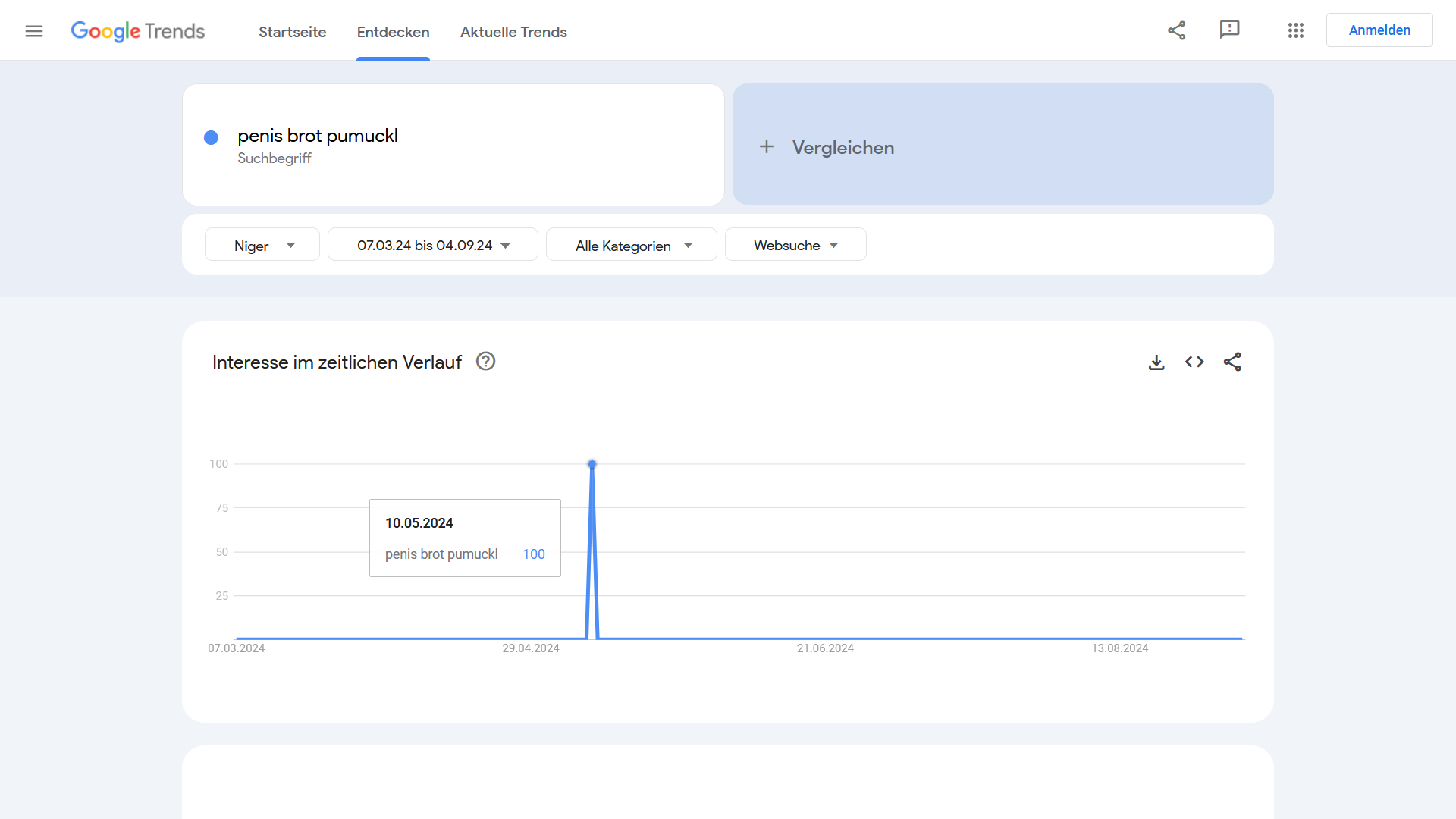The width and height of the screenshot is (1456, 819).
Task: Click the 100 value in the chart tooltip
Action: click(534, 554)
